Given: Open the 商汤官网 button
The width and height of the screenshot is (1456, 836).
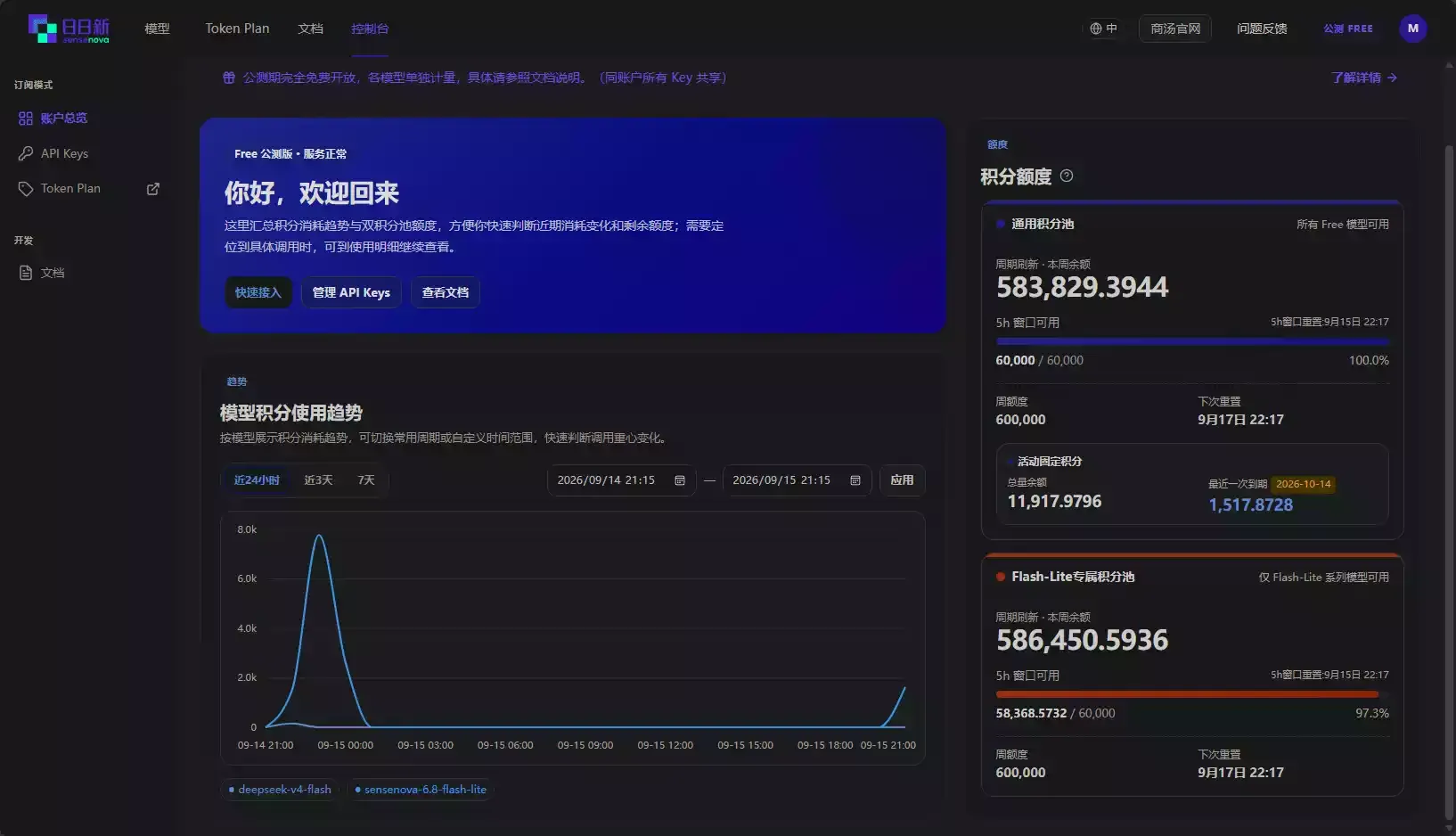Looking at the screenshot, I should pyautogui.click(x=1175, y=29).
